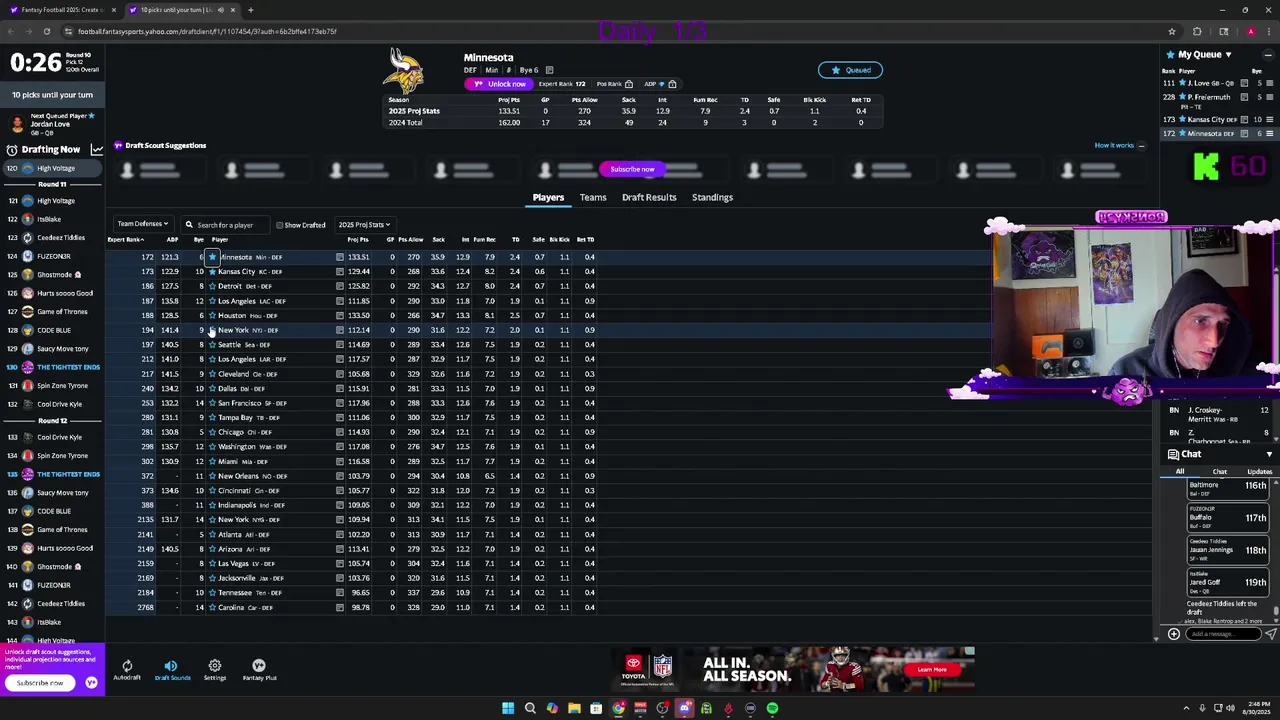Sort table by ADP column header
This screenshot has width=1280, height=720.
pos(172,239)
